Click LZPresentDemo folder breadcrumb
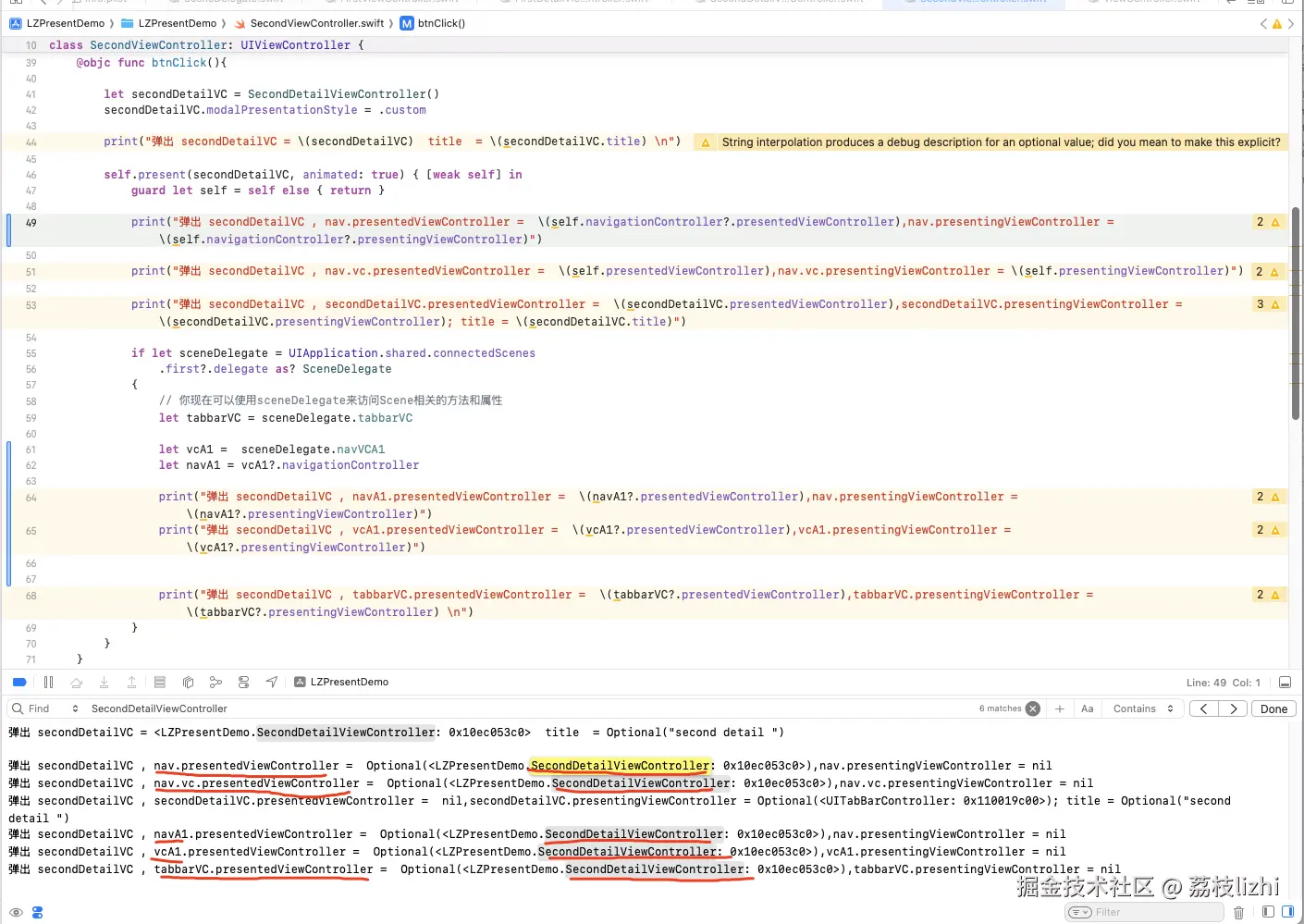Viewport: 1304px width, 924px height. [x=169, y=23]
